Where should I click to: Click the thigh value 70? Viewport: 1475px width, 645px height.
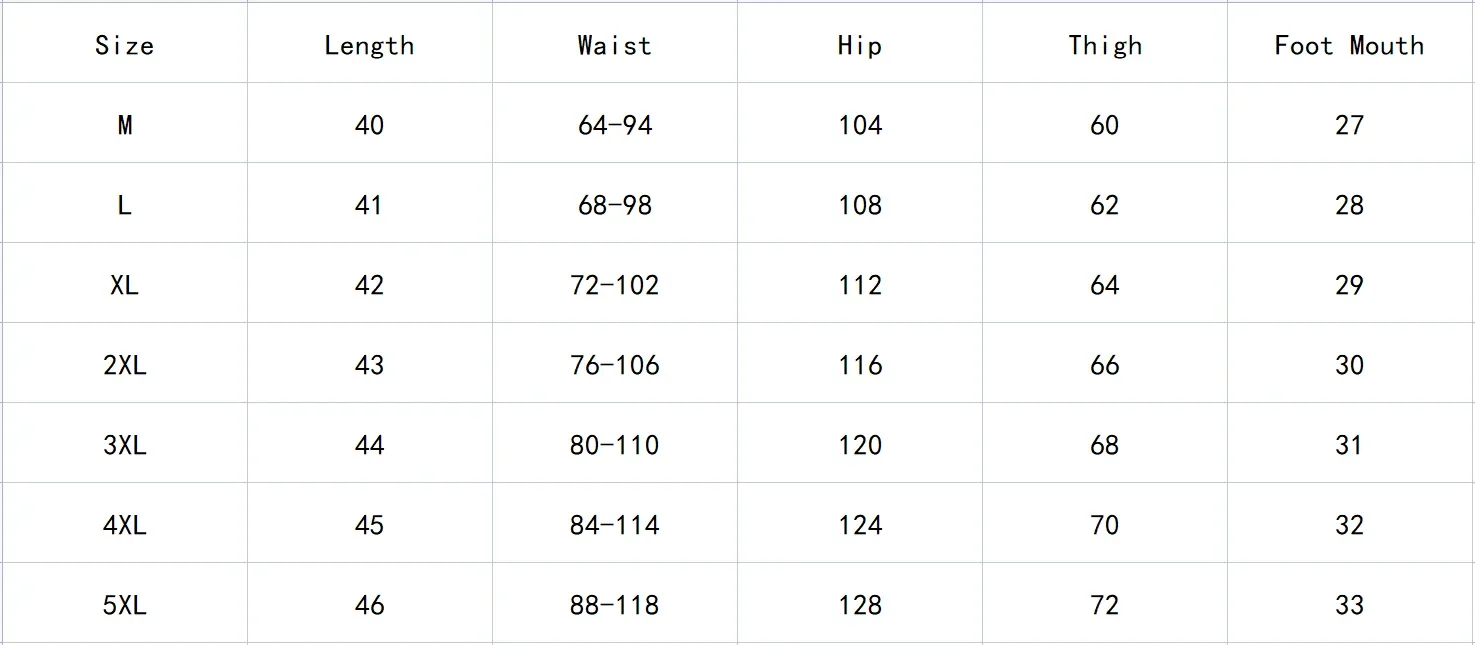point(1104,525)
